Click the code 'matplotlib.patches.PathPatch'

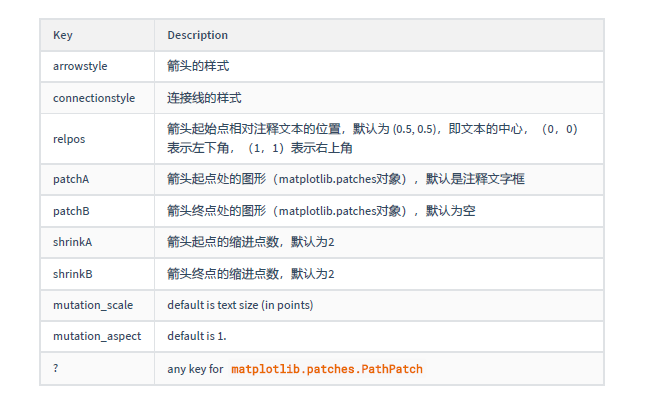pos(327,369)
